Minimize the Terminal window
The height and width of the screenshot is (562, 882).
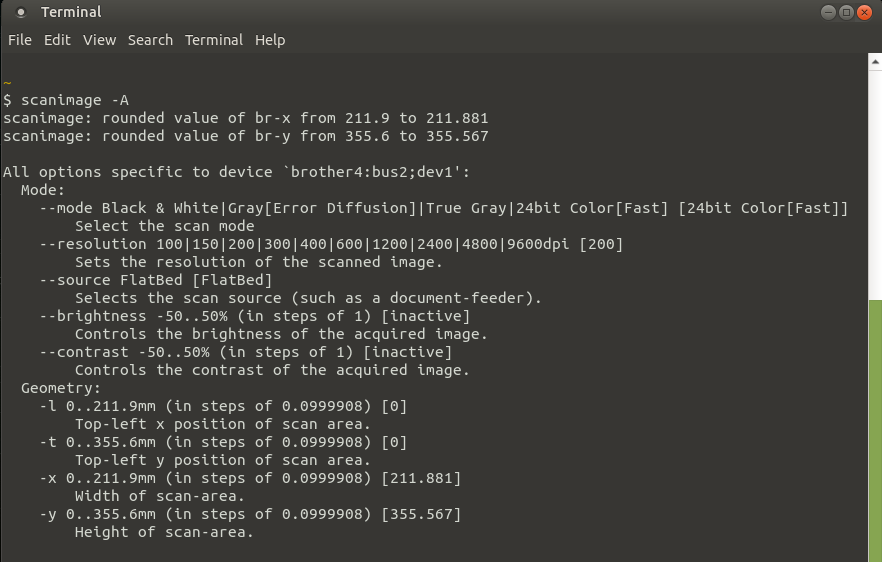(828, 12)
